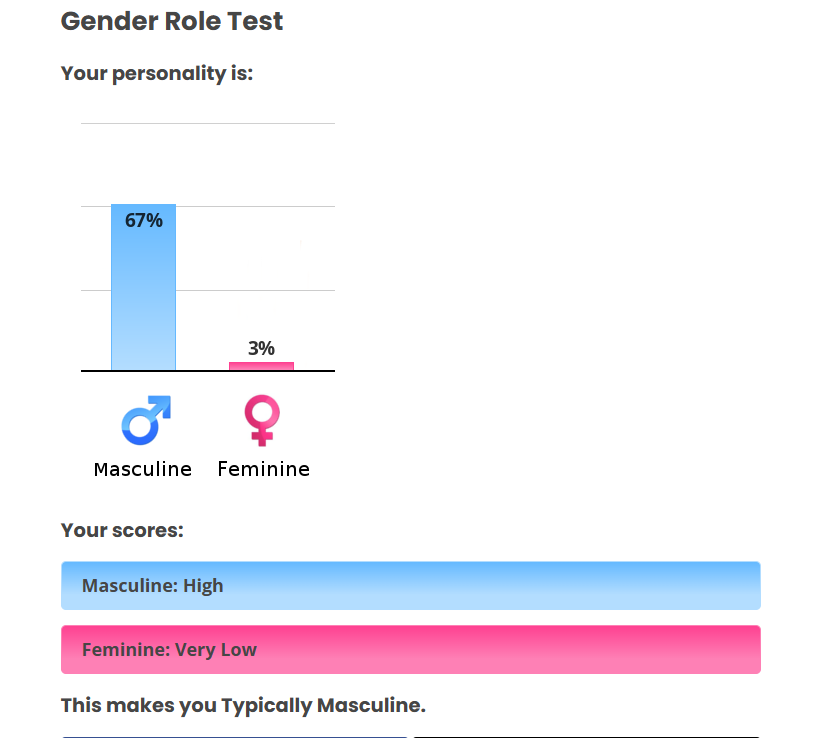Click the partially visible bottom-left button
The image size is (826, 738).
click(235, 736)
